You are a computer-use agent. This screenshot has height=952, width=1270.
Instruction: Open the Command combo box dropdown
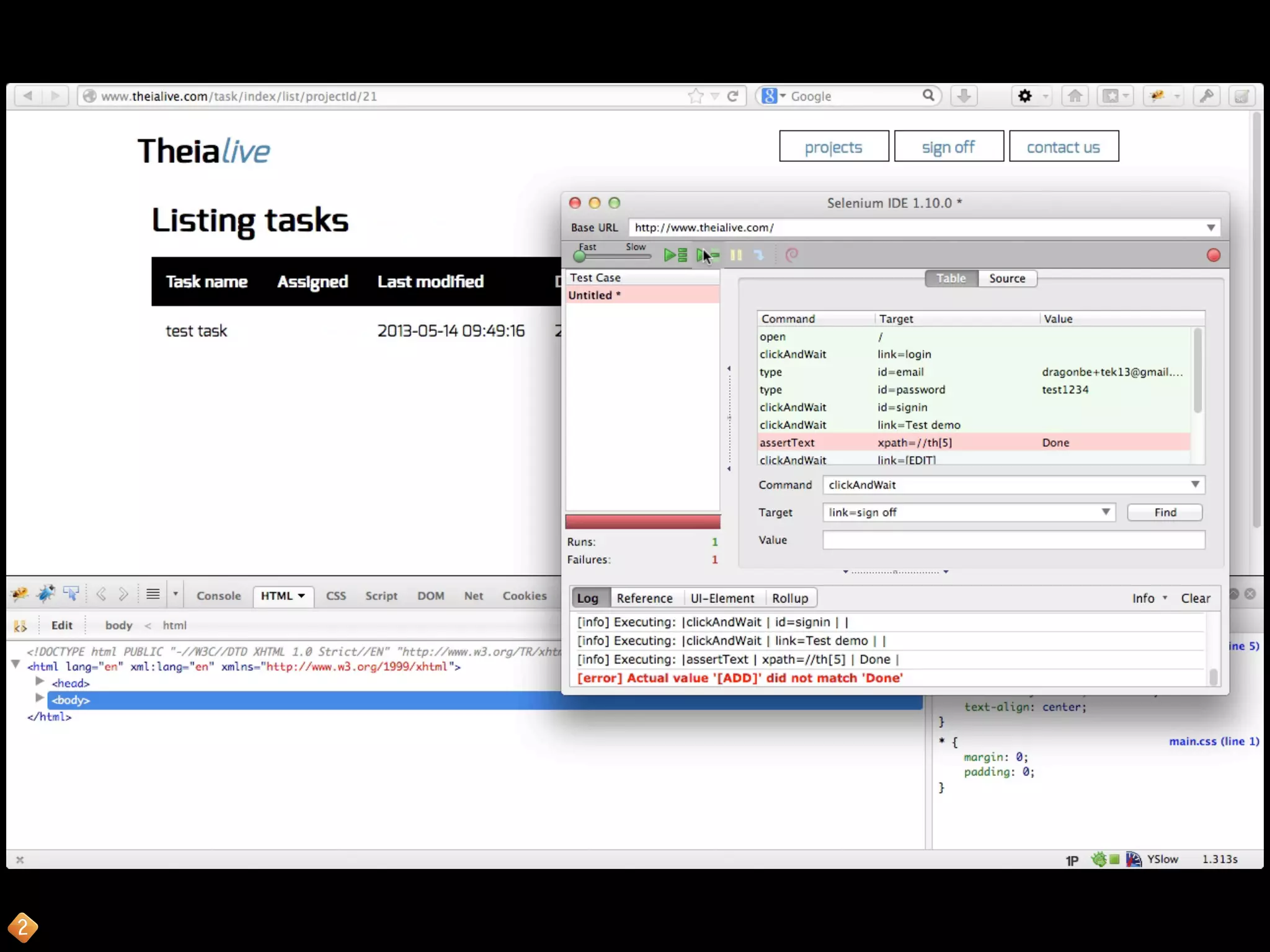pyautogui.click(x=1194, y=485)
